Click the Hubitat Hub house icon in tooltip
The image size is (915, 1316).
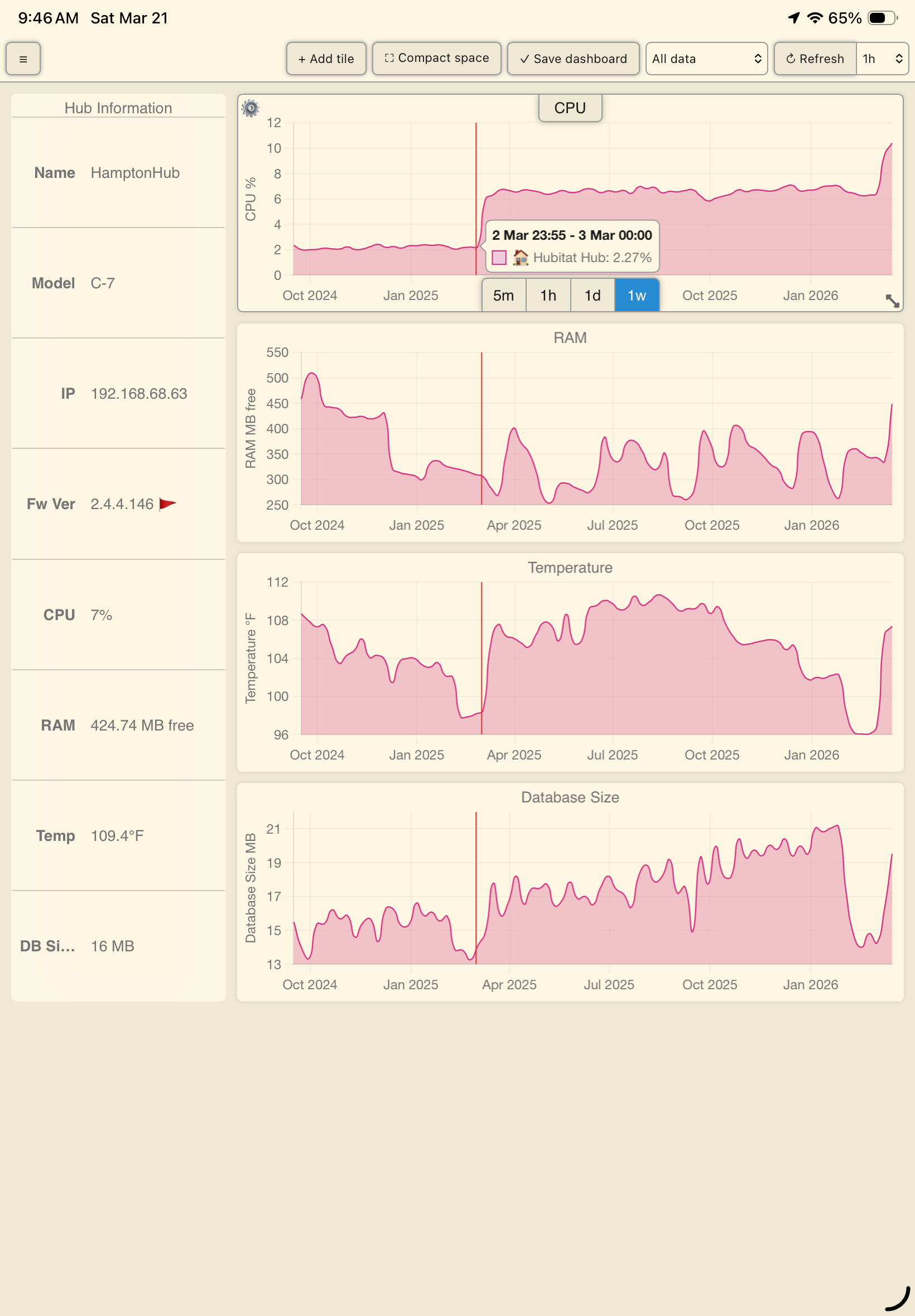click(520, 258)
